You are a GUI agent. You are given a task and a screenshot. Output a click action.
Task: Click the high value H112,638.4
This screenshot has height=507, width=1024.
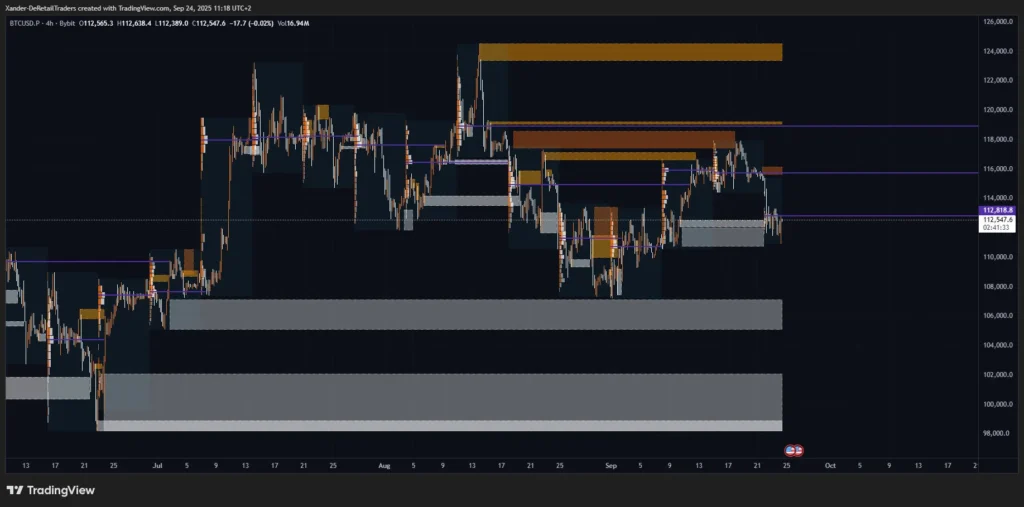134,24
